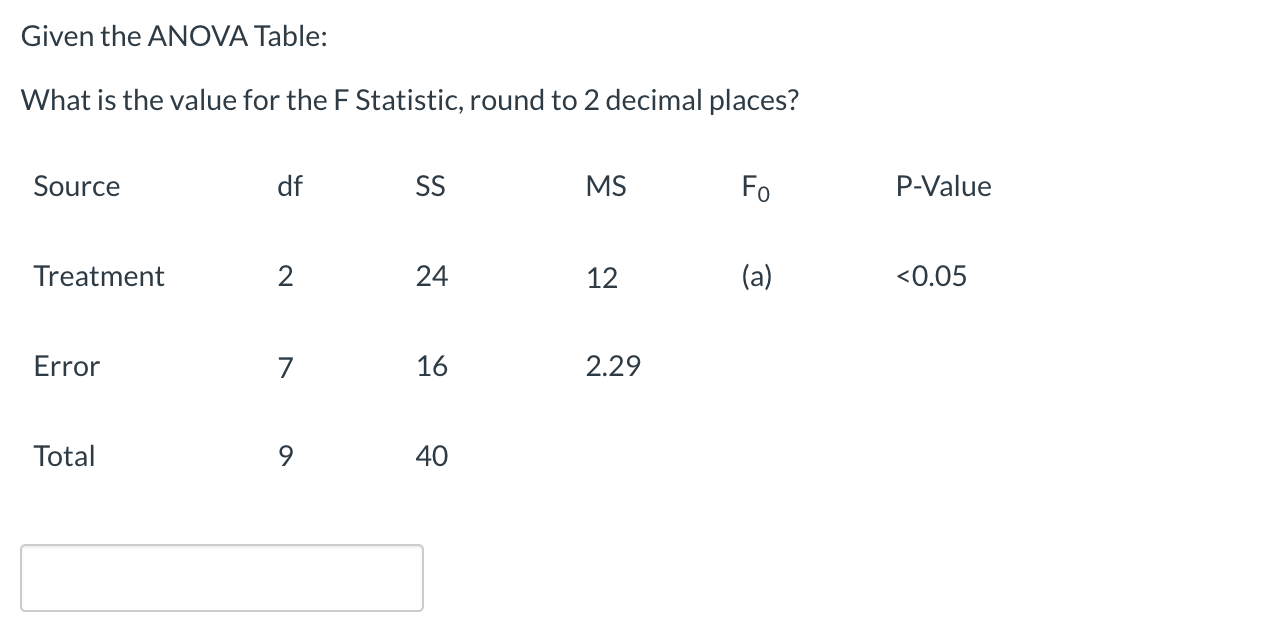The height and width of the screenshot is (640, 1282).
Task: Select the (a) placeholder cell
Action: (756, 276)
